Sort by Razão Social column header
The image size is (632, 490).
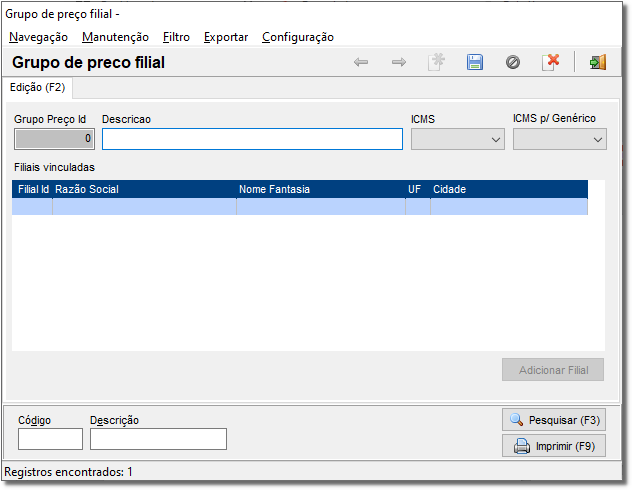144,189
